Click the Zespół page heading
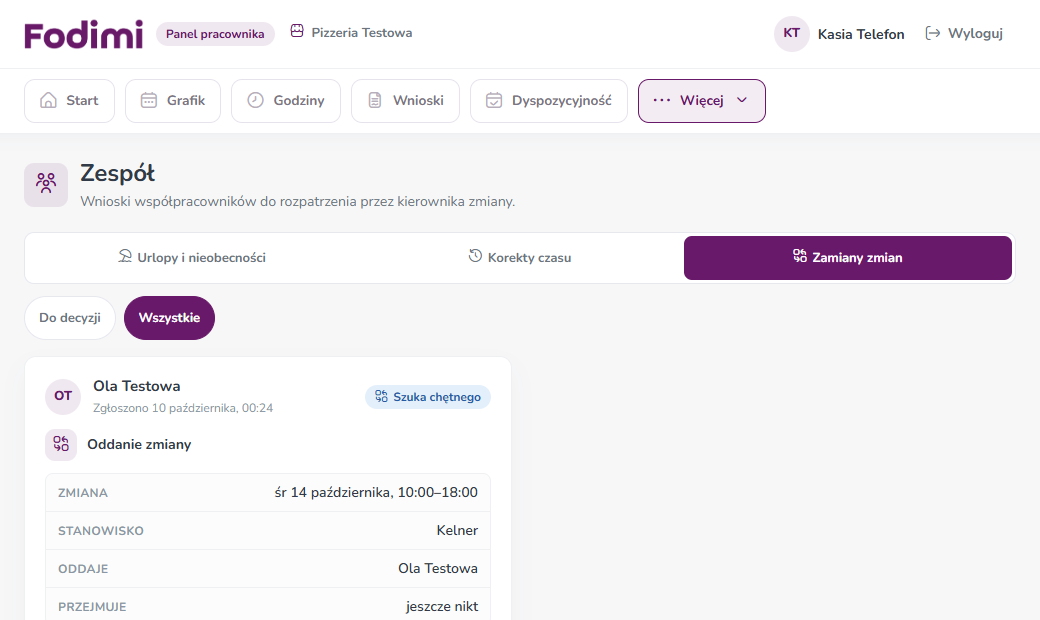 [x=117, y=173]
